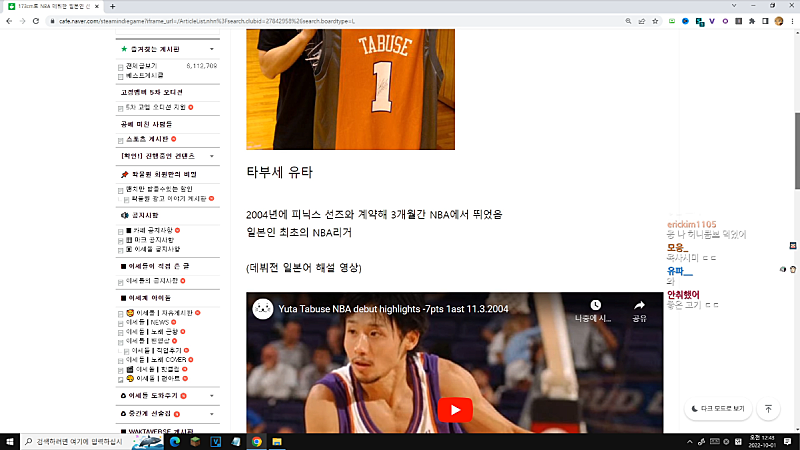Click the scroll-to-top arrow button
The image size is (800, 450).
click(x=768, y=408)
